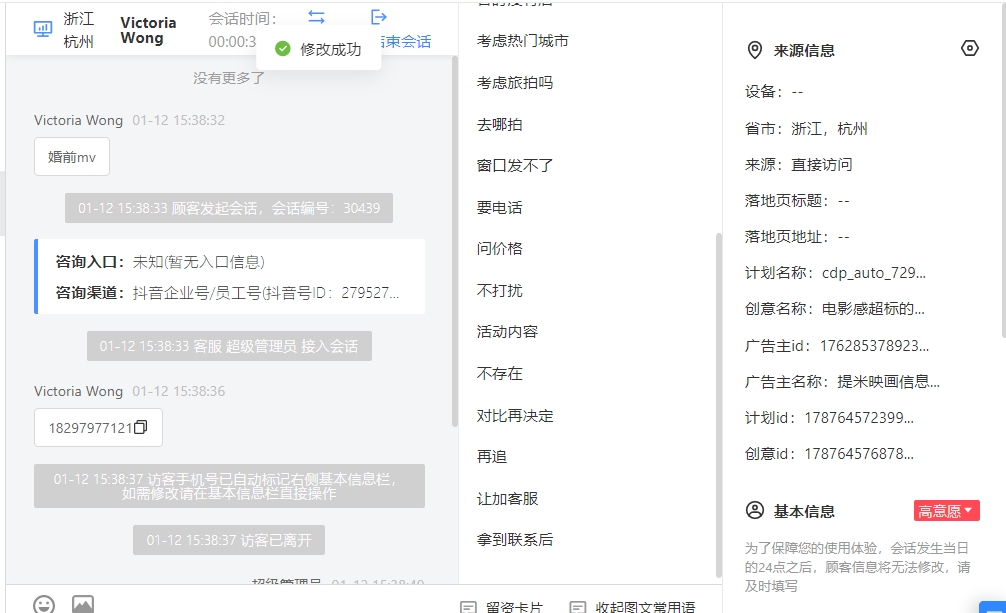The height and width of the screenshot is (613, 1006).
Task: Click the person icon next to 基本信息
Action: click(x=754, y=510)
